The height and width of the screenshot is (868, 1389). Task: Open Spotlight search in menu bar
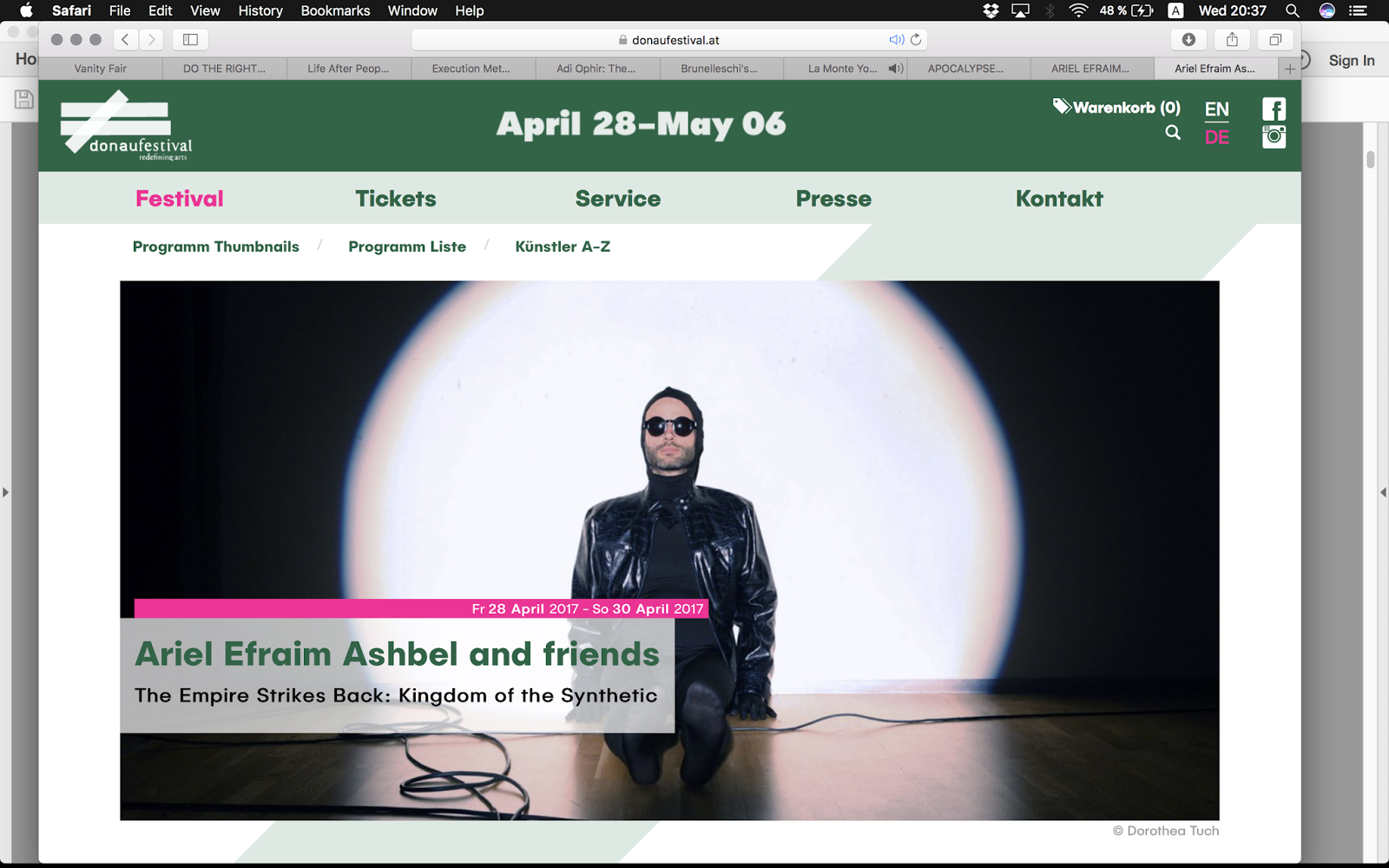coord(1292,10)
